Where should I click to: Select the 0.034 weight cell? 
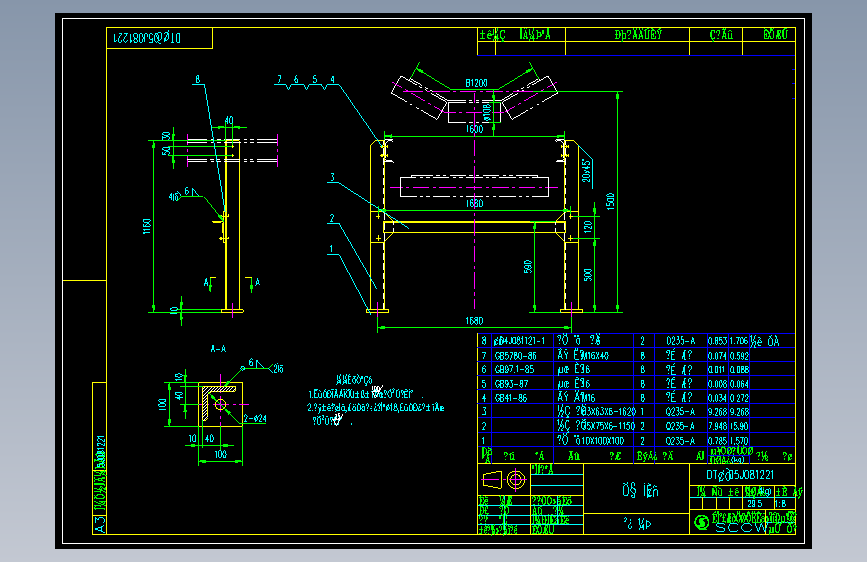pos(717,398)
